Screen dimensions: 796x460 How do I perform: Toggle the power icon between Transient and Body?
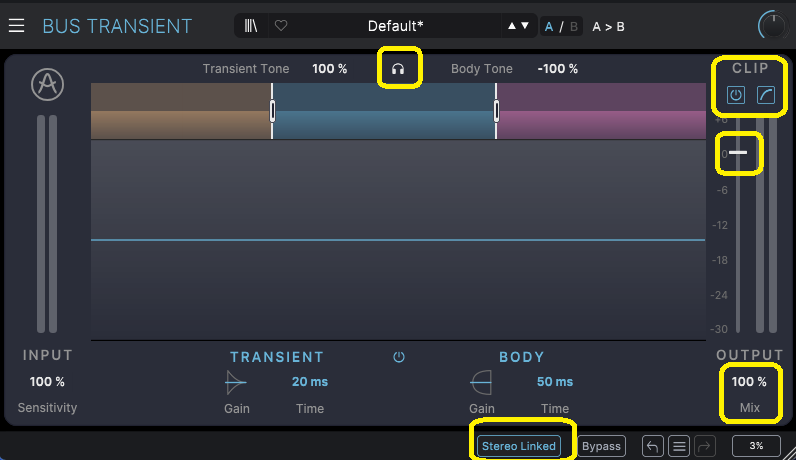399,357
